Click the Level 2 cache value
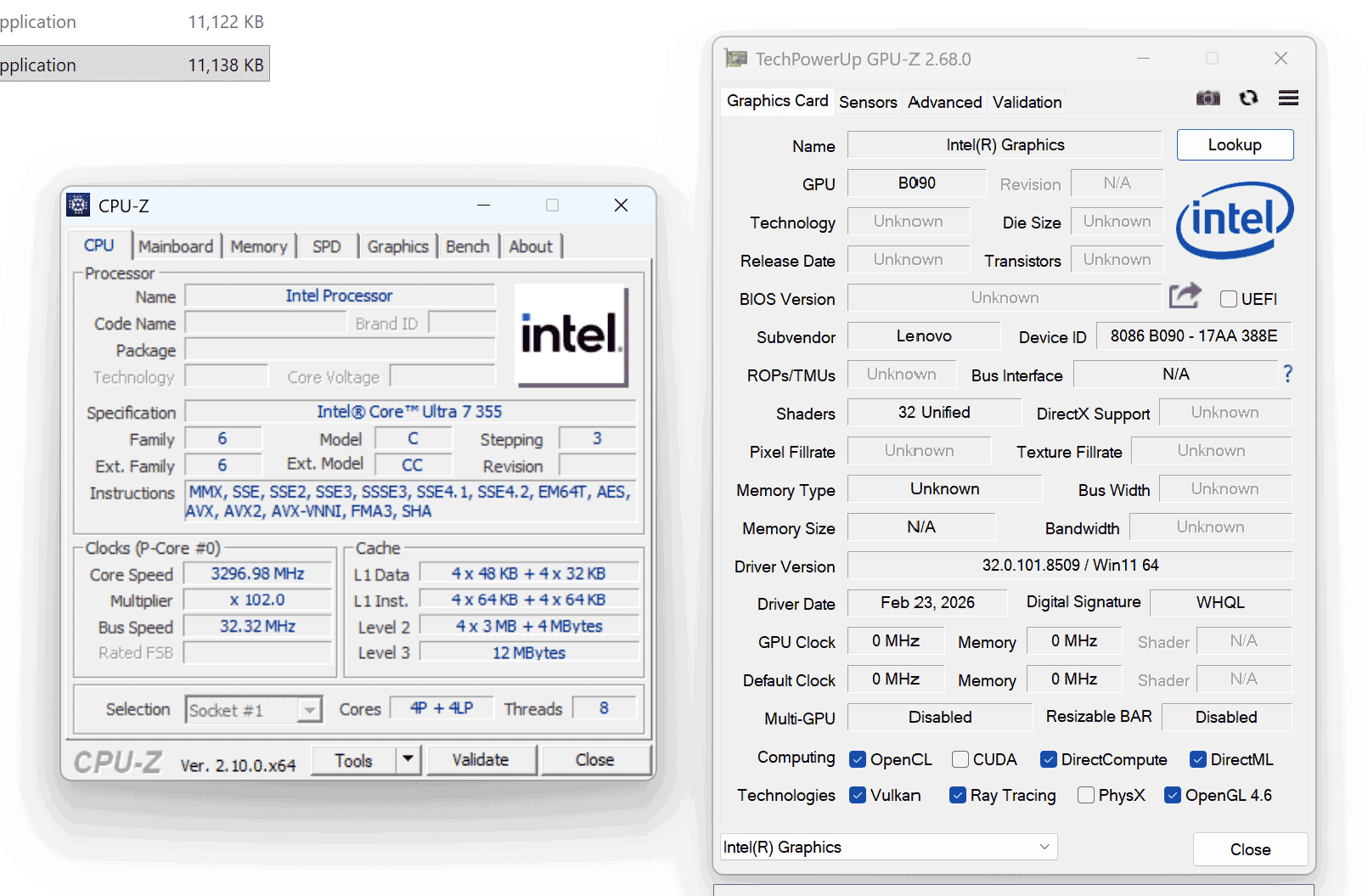 tap(529, 626)
